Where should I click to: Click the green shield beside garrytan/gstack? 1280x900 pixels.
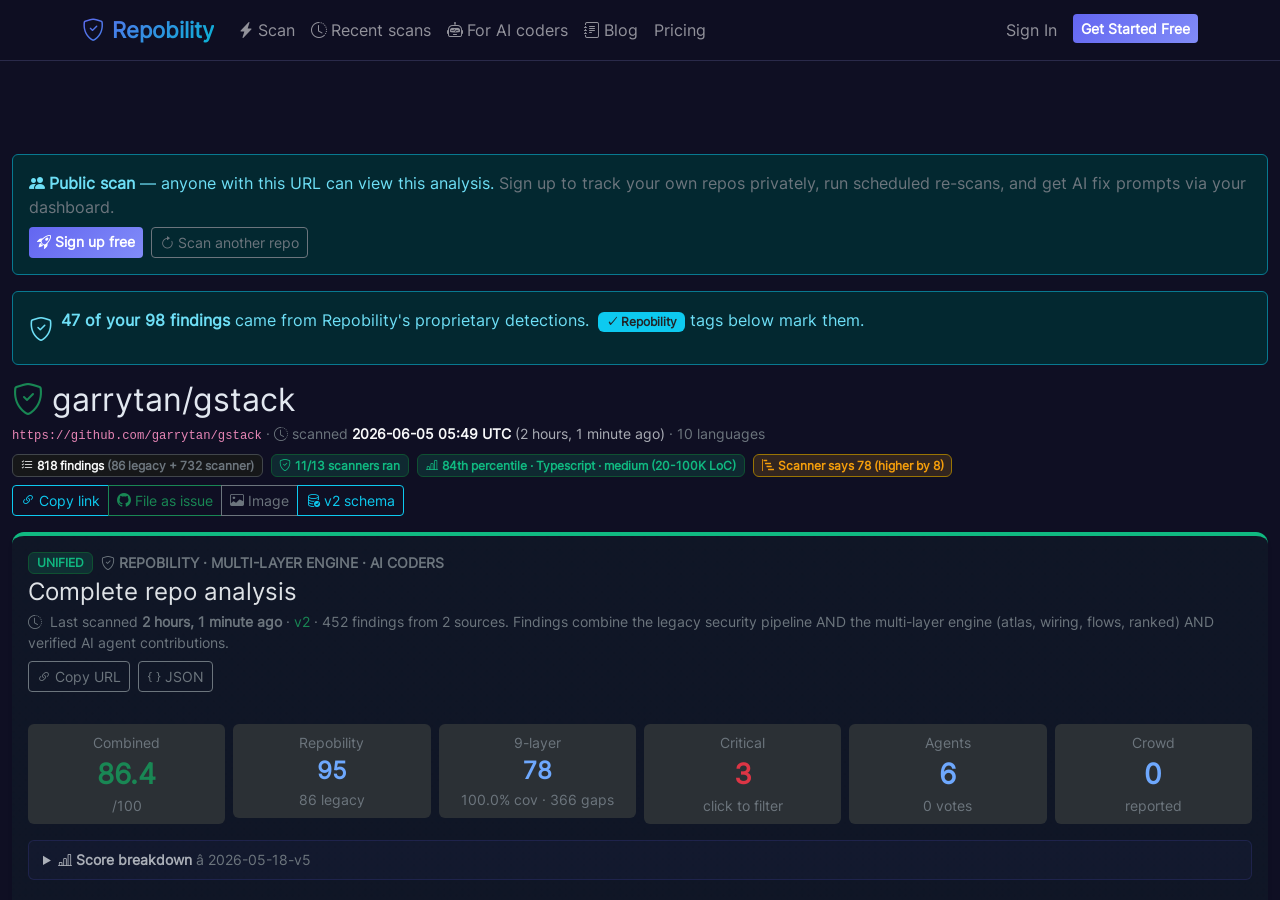click(28, 399)
